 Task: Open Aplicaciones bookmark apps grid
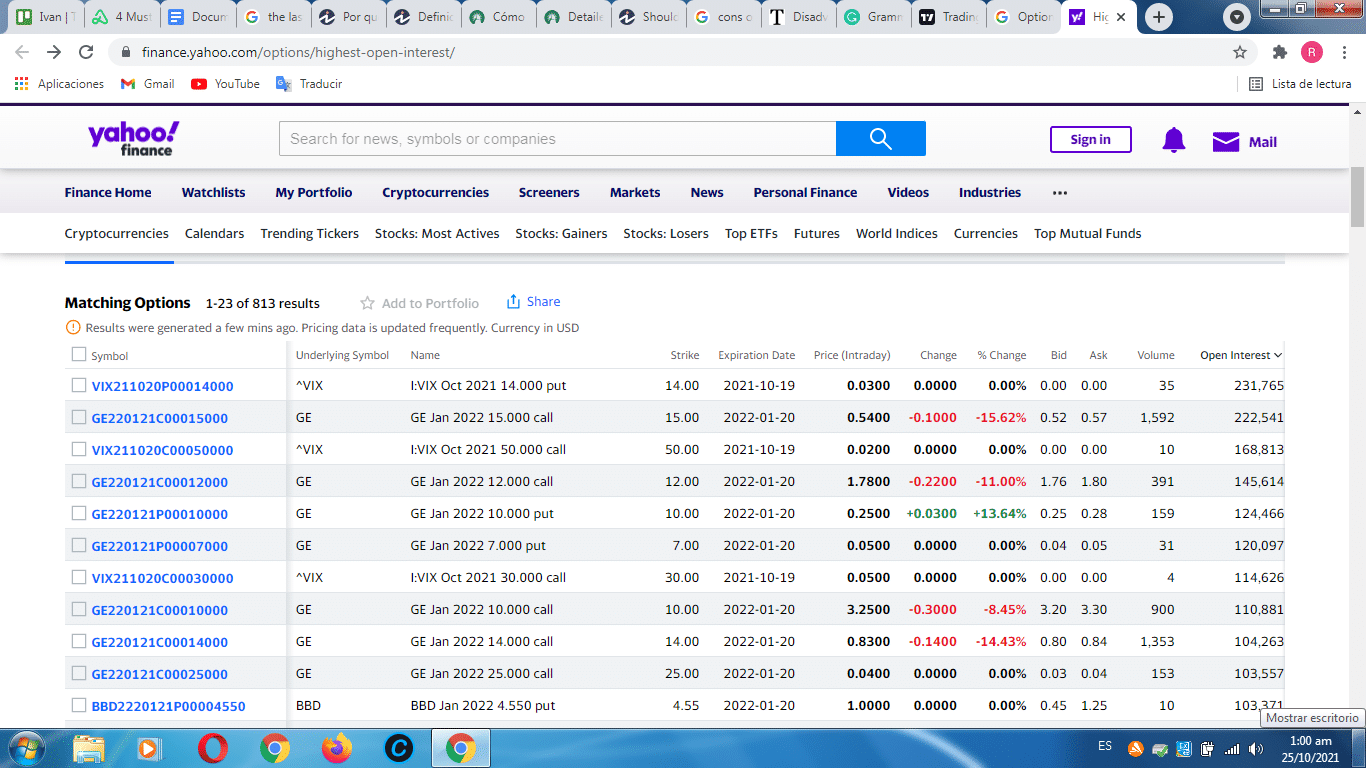[x=60, y=84]
